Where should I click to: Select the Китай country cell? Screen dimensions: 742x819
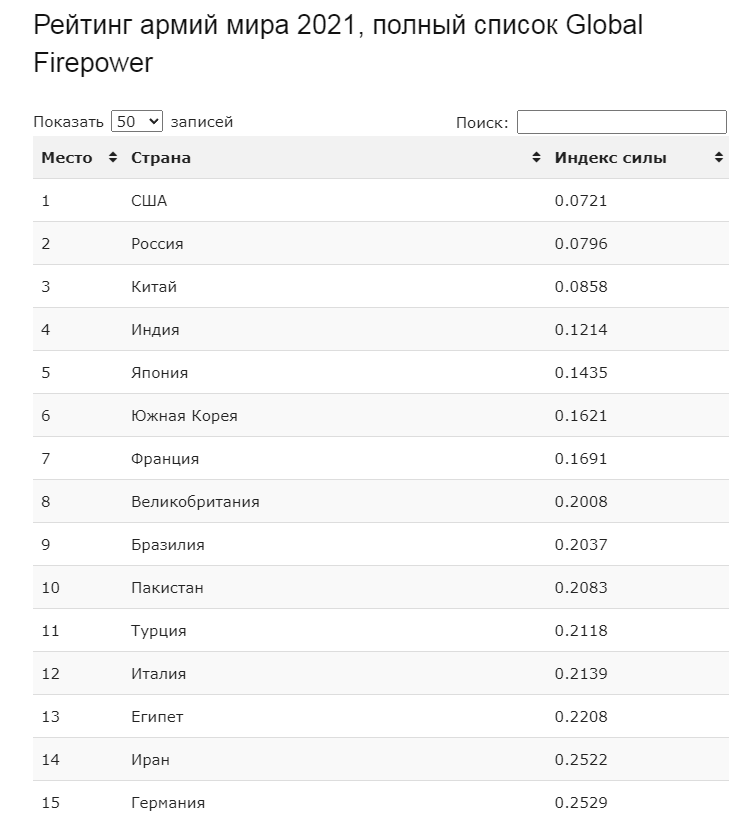[154, 287]
